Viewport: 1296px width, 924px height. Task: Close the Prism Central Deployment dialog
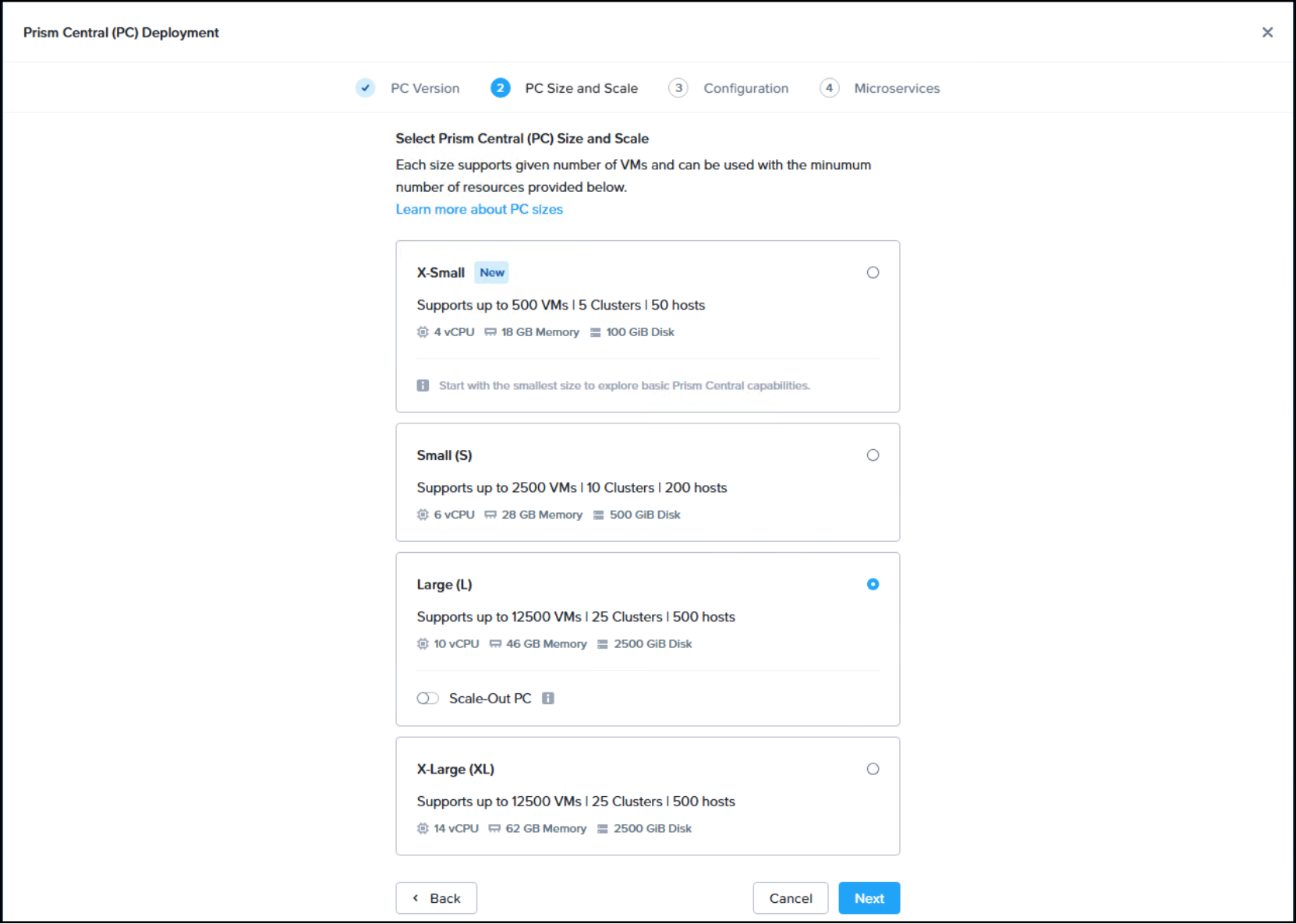pos(1267,32)
